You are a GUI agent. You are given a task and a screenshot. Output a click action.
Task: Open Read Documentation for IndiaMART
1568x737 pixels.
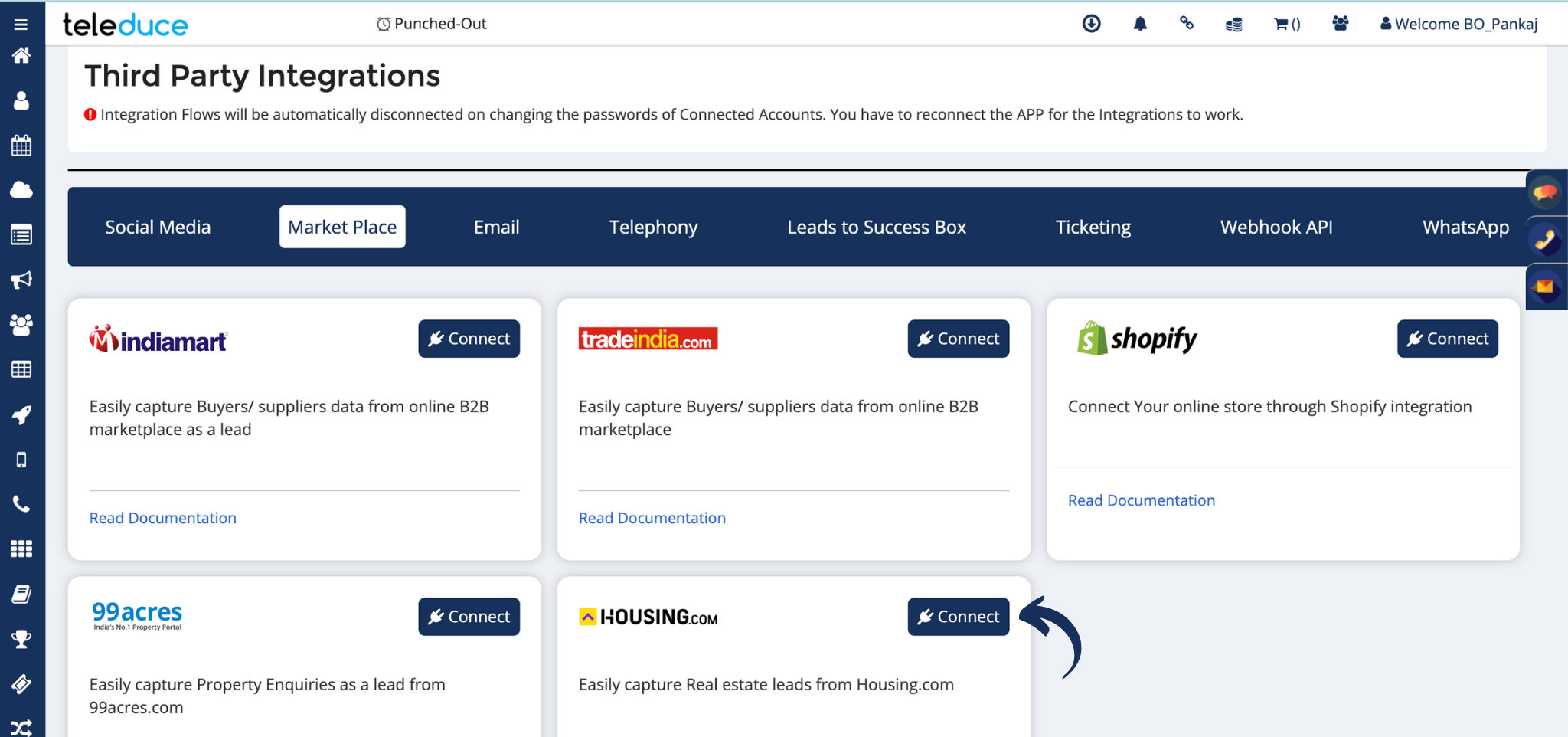[163, 518]
